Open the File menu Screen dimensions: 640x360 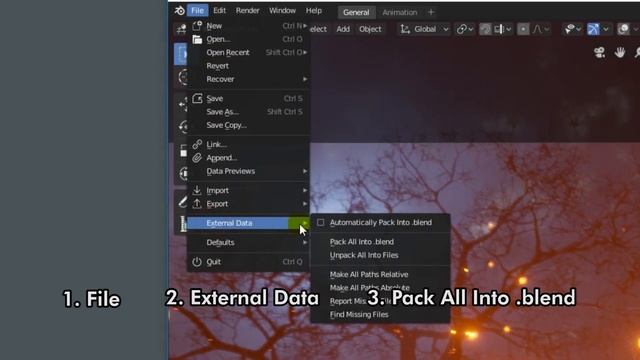(198, 11)
